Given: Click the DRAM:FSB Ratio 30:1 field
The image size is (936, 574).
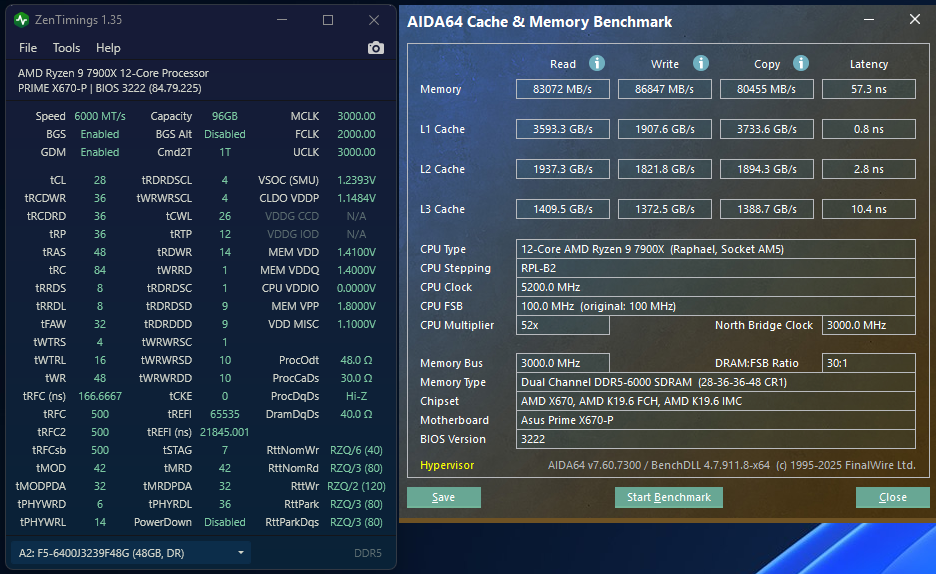Looking at the screenshot, I should tap(869, 363).
